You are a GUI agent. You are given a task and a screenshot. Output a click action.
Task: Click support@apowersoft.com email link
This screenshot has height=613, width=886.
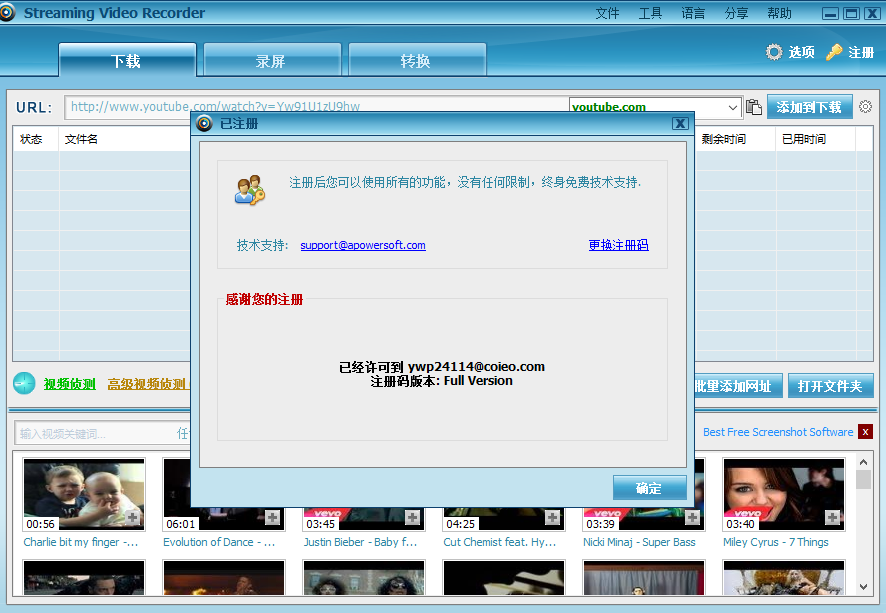pos(363,245)
